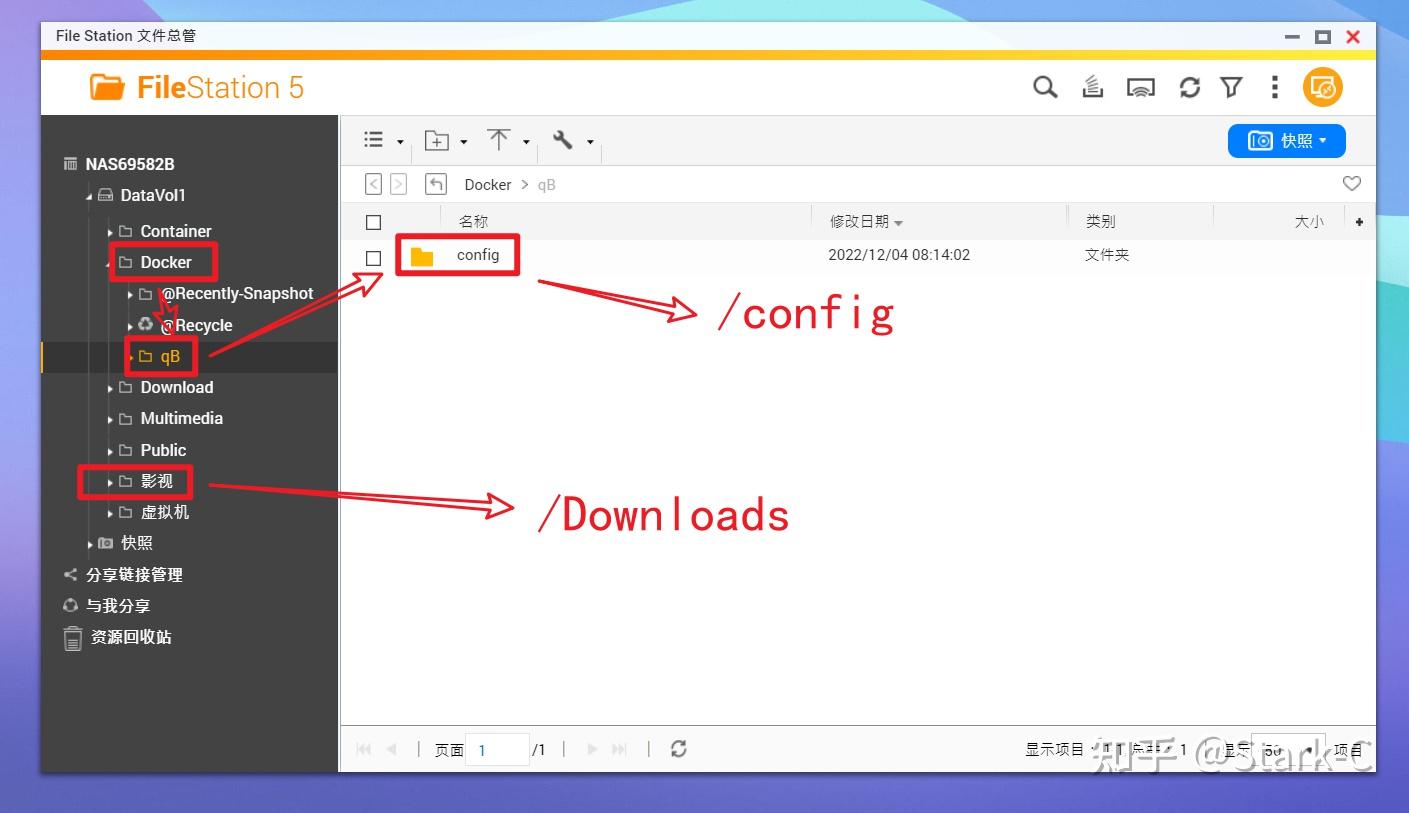This screenshot has height=813, width=1409.
Task: Open the tools dropdown arrow
Action: [x=590, y=142]
